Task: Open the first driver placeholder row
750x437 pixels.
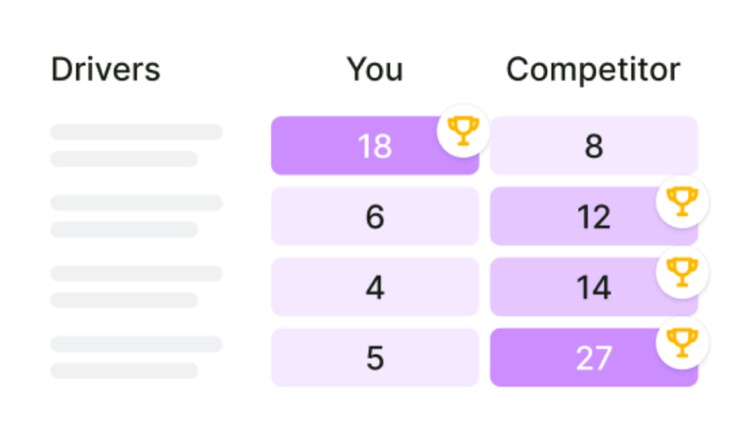Action: 136,145
